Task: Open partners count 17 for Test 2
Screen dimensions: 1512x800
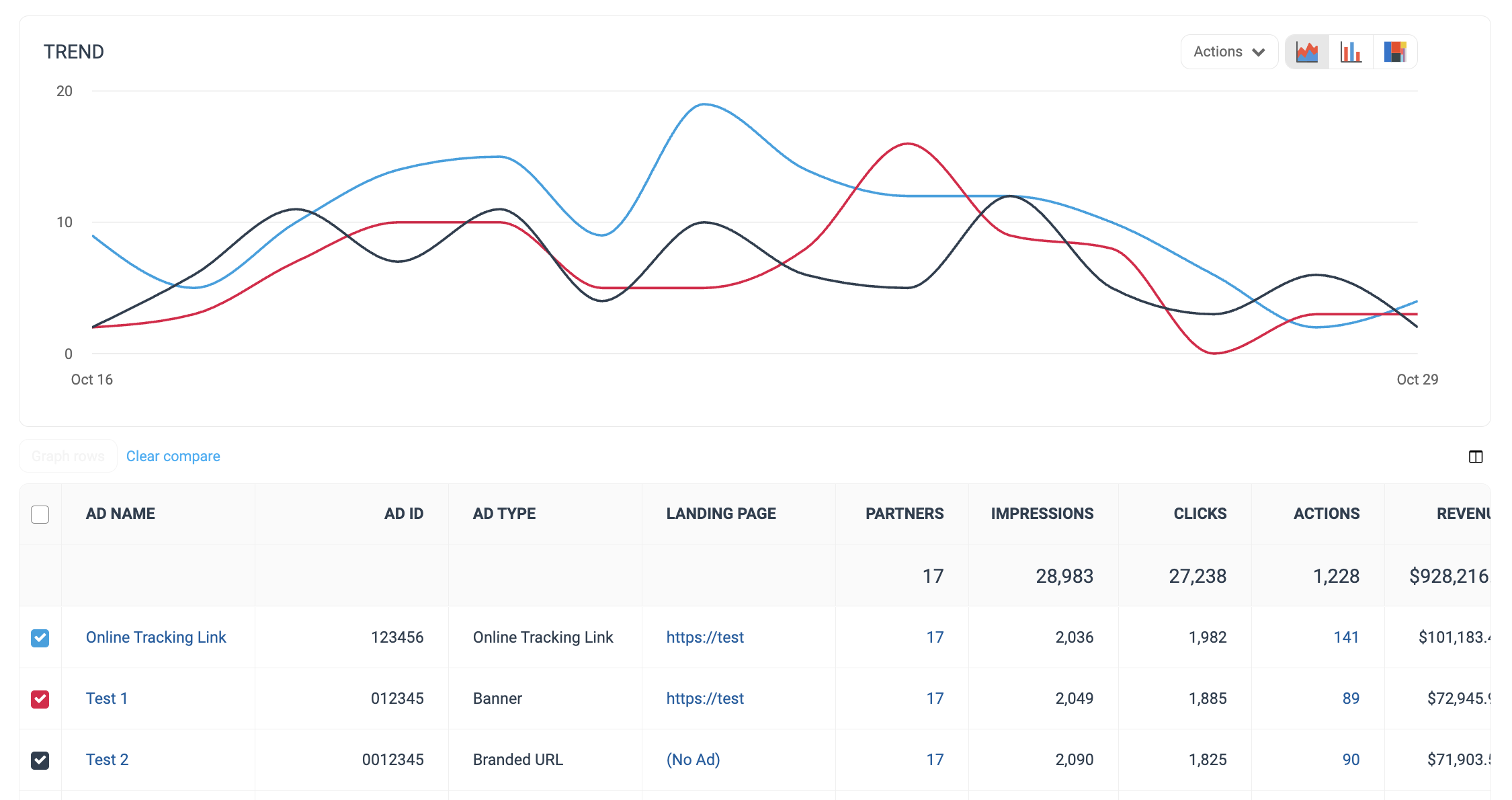Action: (935, 760)
